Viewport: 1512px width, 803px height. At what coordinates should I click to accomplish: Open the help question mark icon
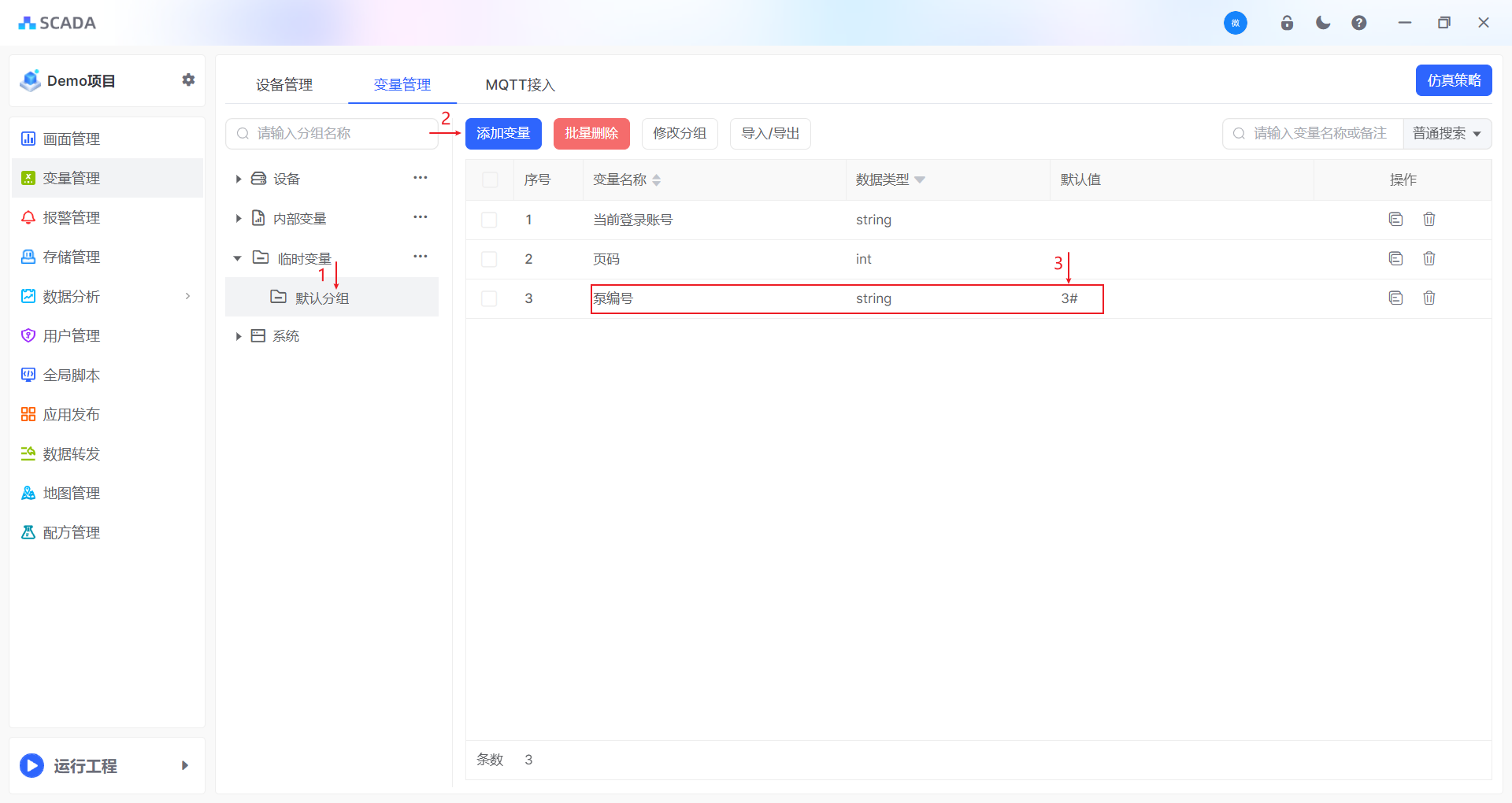coord(1358,23)
